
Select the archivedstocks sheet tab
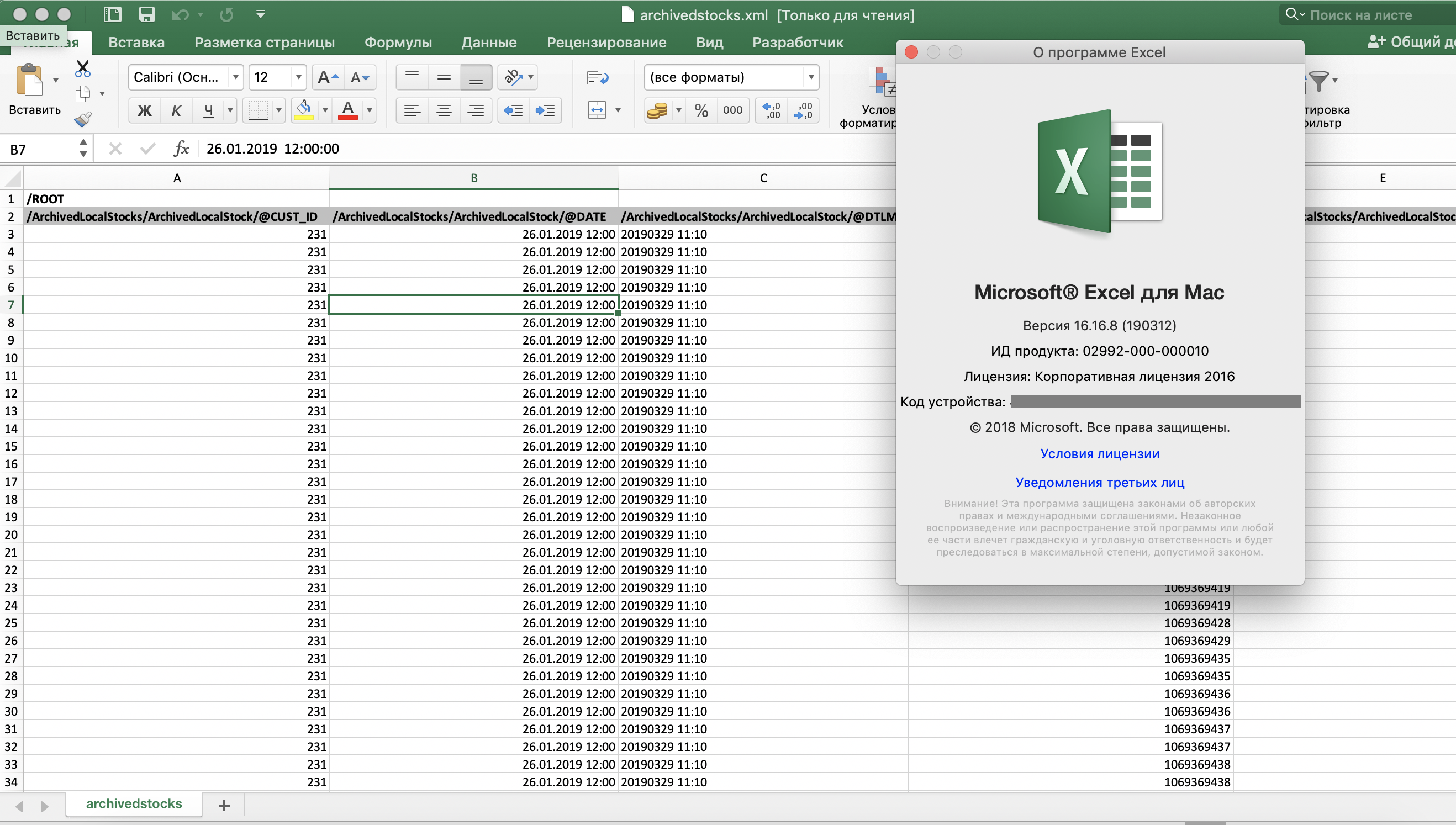pos(134,804)
